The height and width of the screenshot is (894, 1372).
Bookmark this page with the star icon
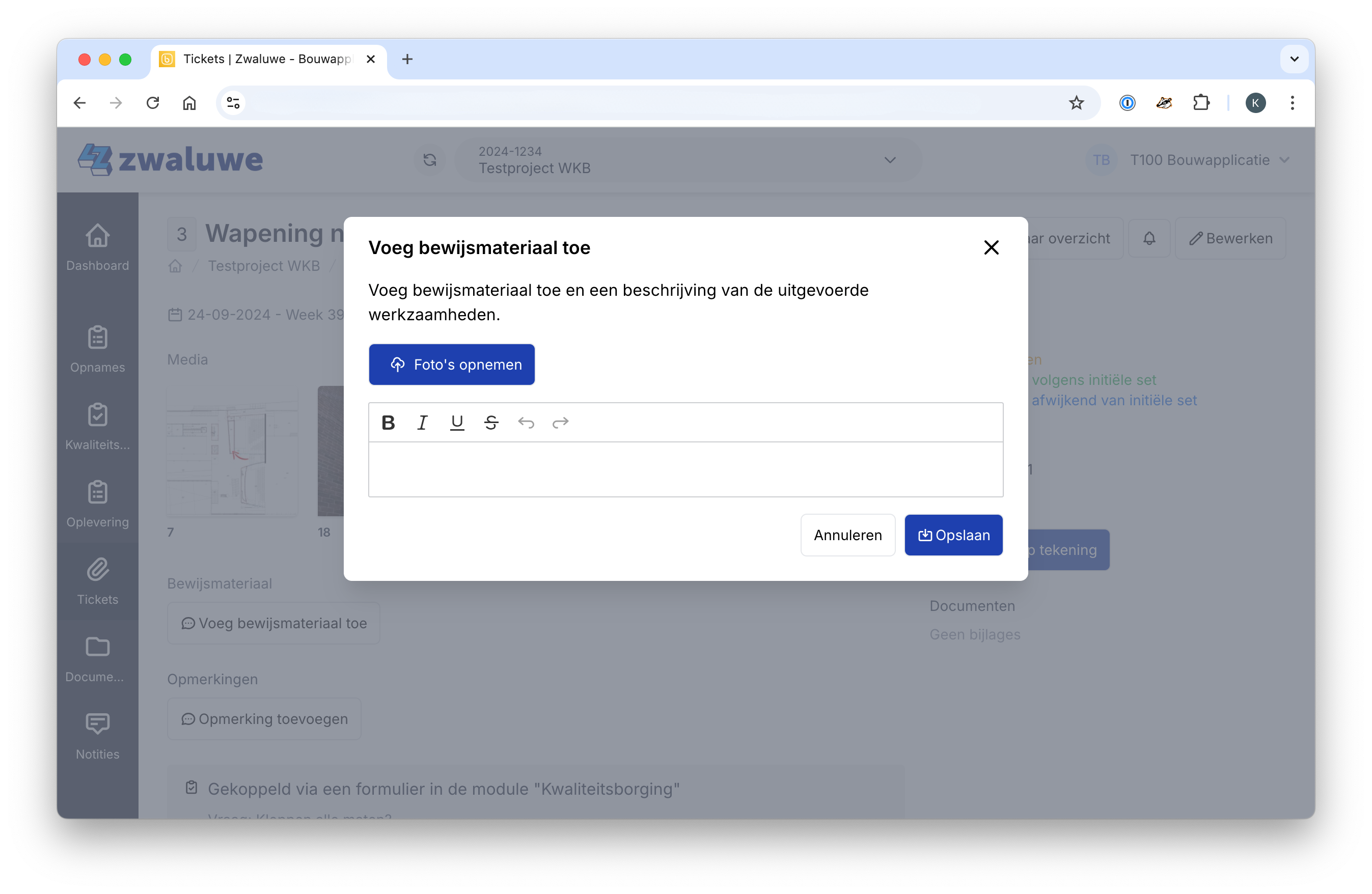coord(1076,103)
